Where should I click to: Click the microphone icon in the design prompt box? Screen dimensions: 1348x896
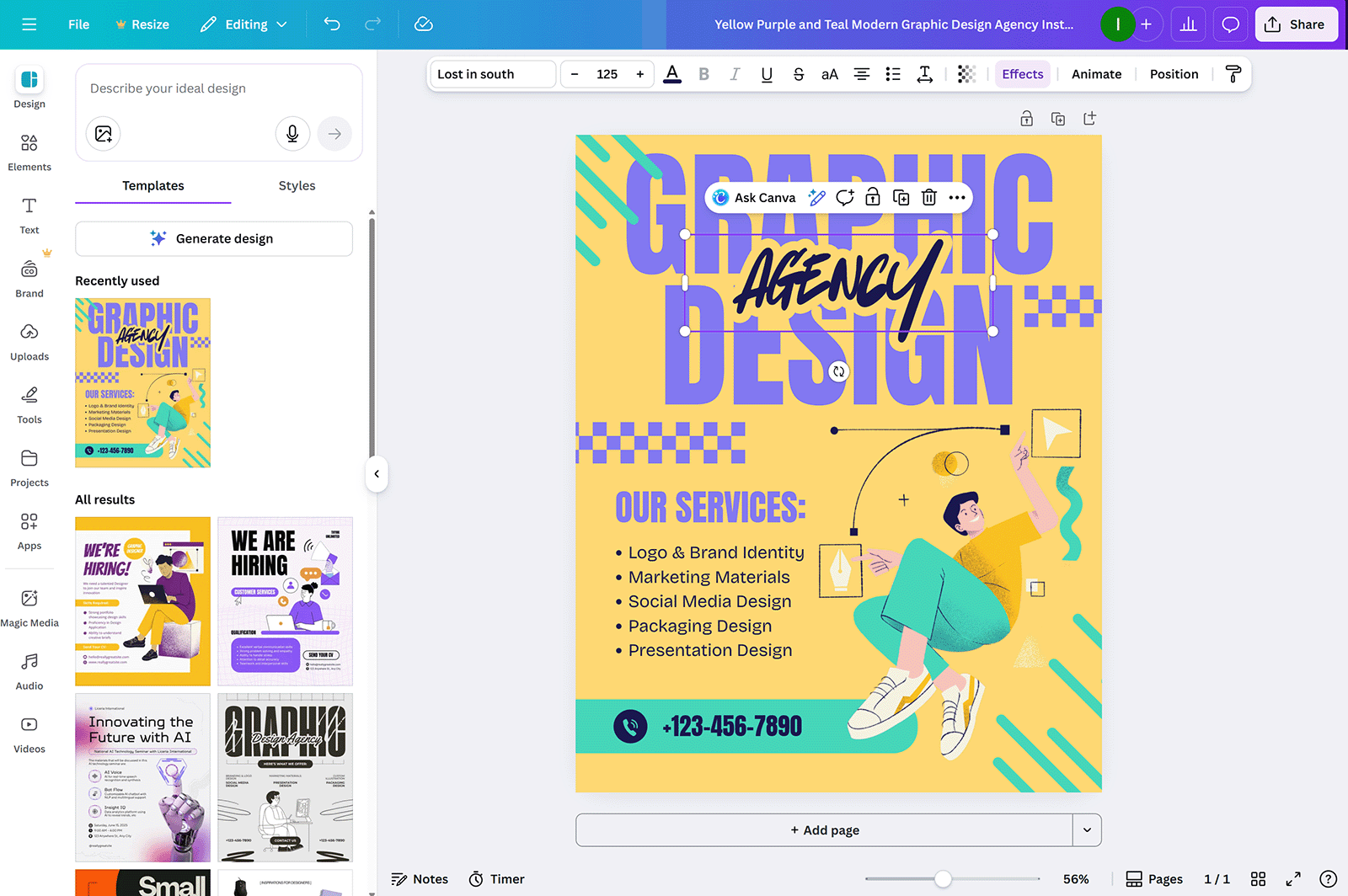pos(292,133)
